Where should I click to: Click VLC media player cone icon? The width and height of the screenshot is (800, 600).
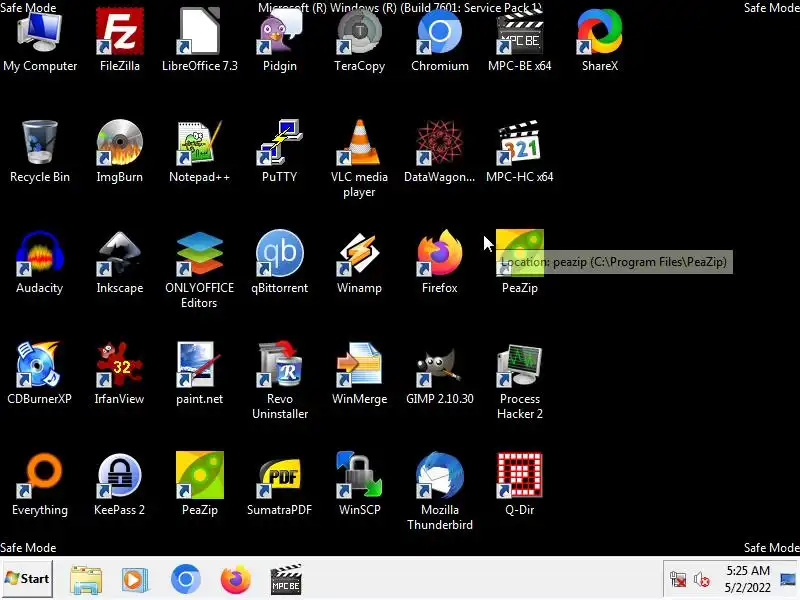[x=360, y=143]
